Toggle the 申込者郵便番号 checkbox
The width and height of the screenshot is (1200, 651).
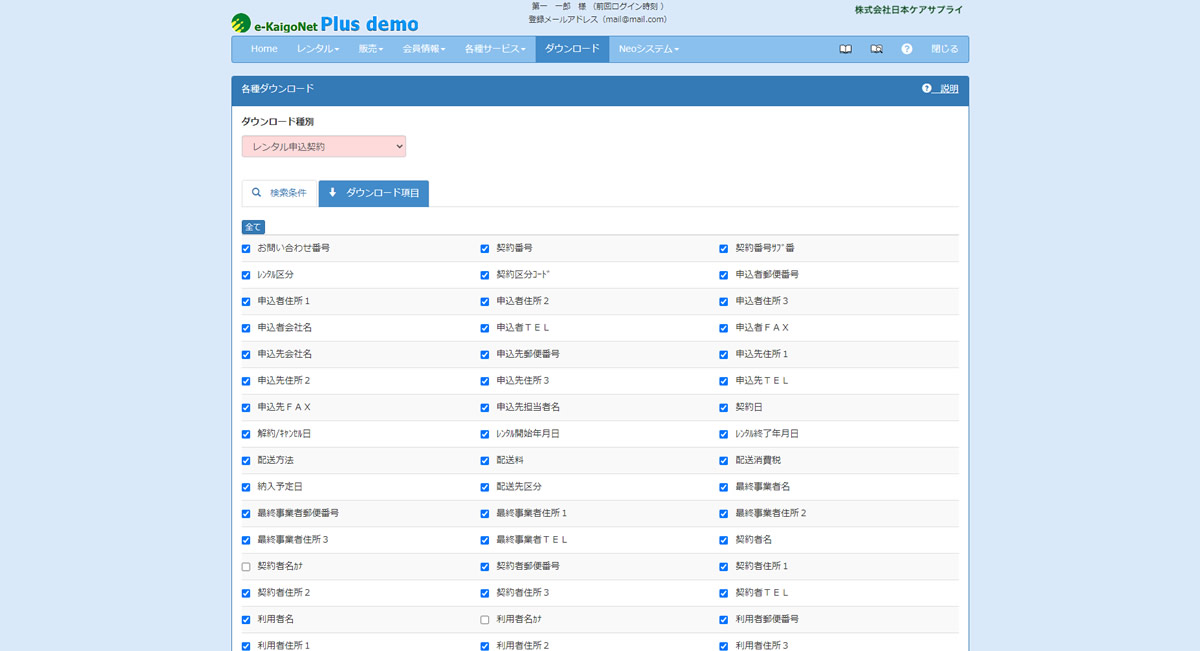[724, 275]
